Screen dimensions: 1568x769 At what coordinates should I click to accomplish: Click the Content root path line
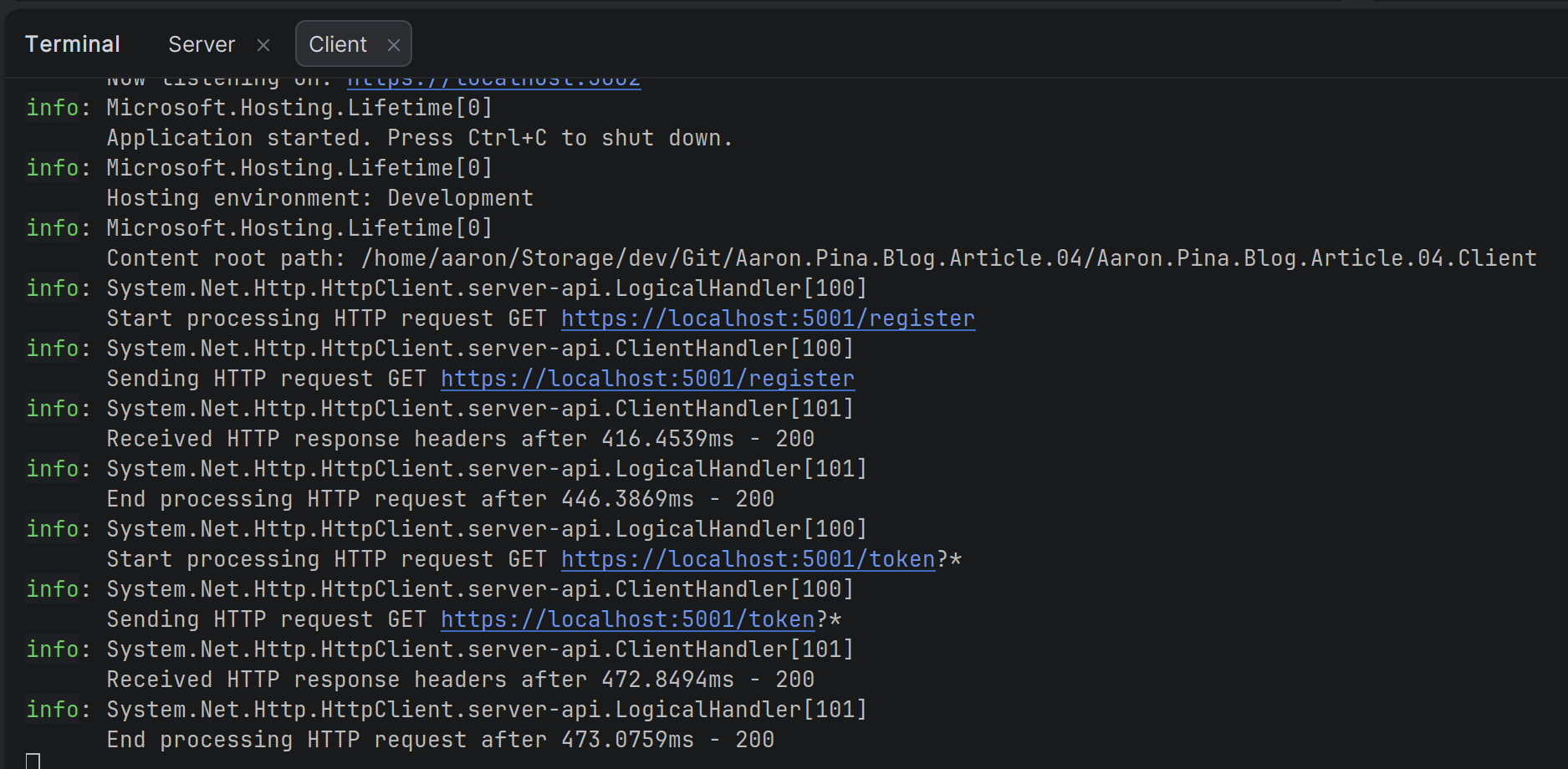point(821,258)
